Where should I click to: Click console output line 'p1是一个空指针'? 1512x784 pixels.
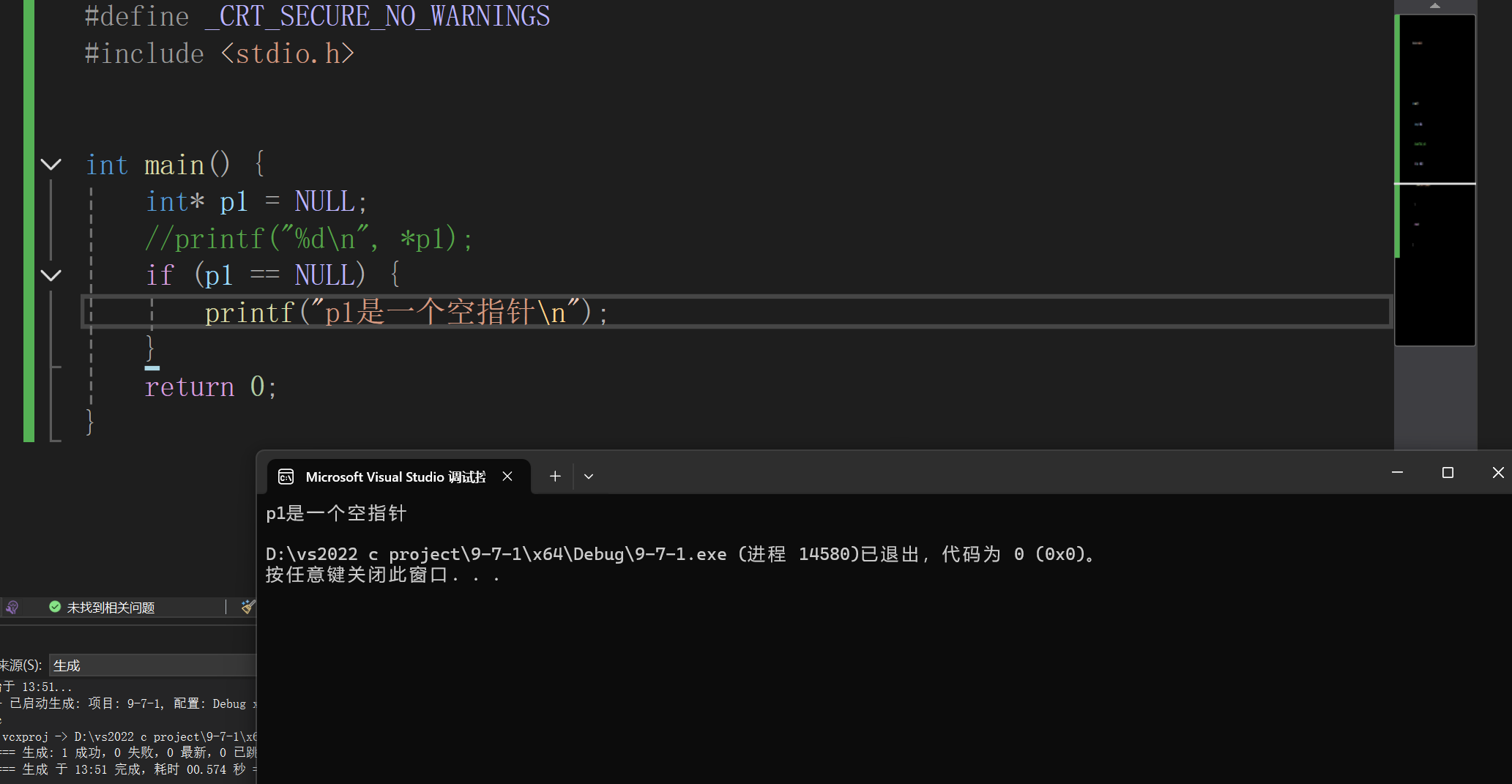click(x=336, y=514)
